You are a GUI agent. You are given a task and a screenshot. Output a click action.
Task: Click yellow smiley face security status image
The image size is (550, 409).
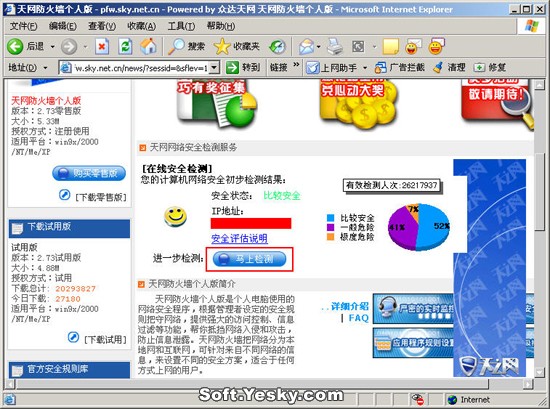(x=175, y=217)
